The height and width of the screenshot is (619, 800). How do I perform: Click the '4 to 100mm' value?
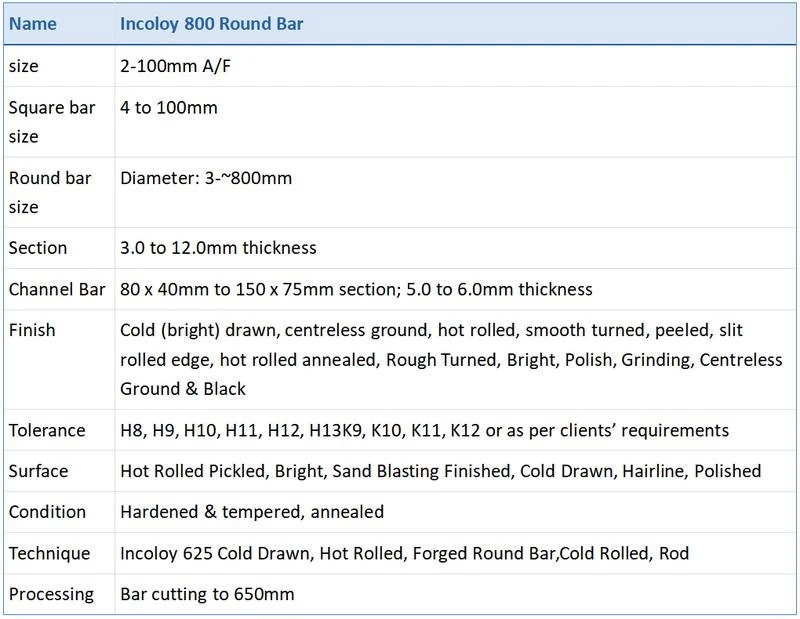pyautogui.click(x=169, y=108)
